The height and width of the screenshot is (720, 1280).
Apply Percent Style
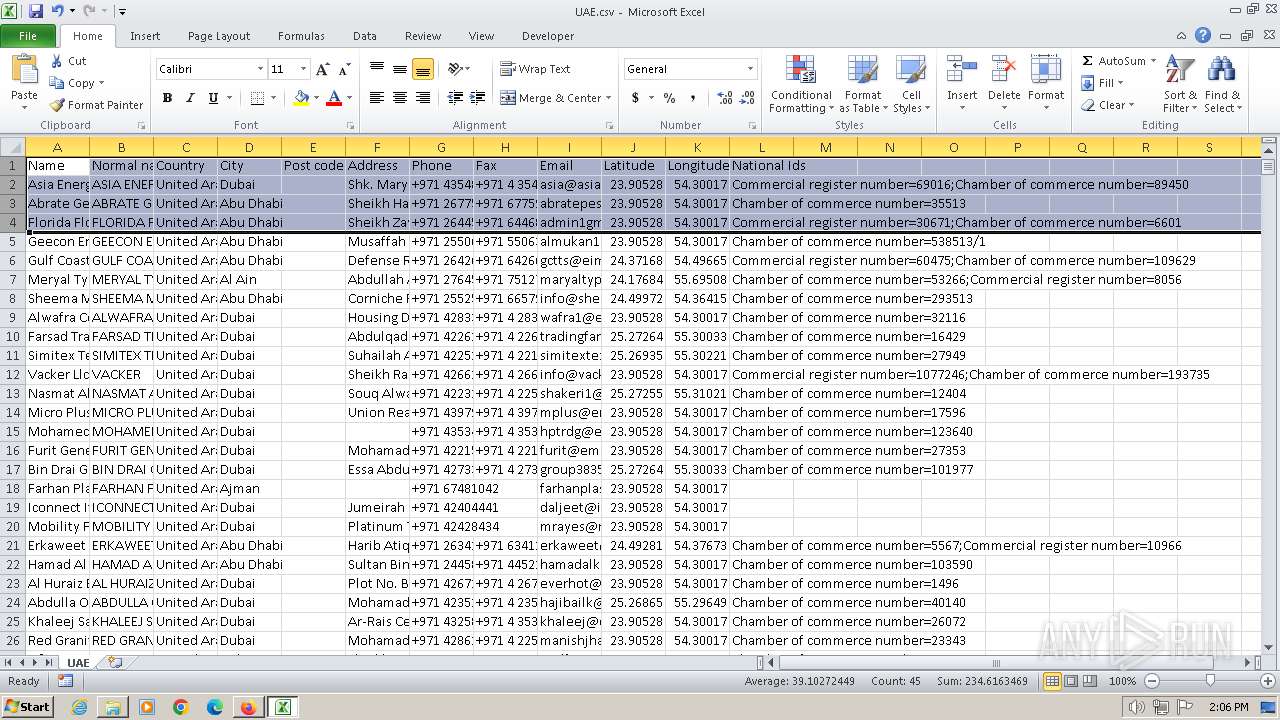[669, 98]
